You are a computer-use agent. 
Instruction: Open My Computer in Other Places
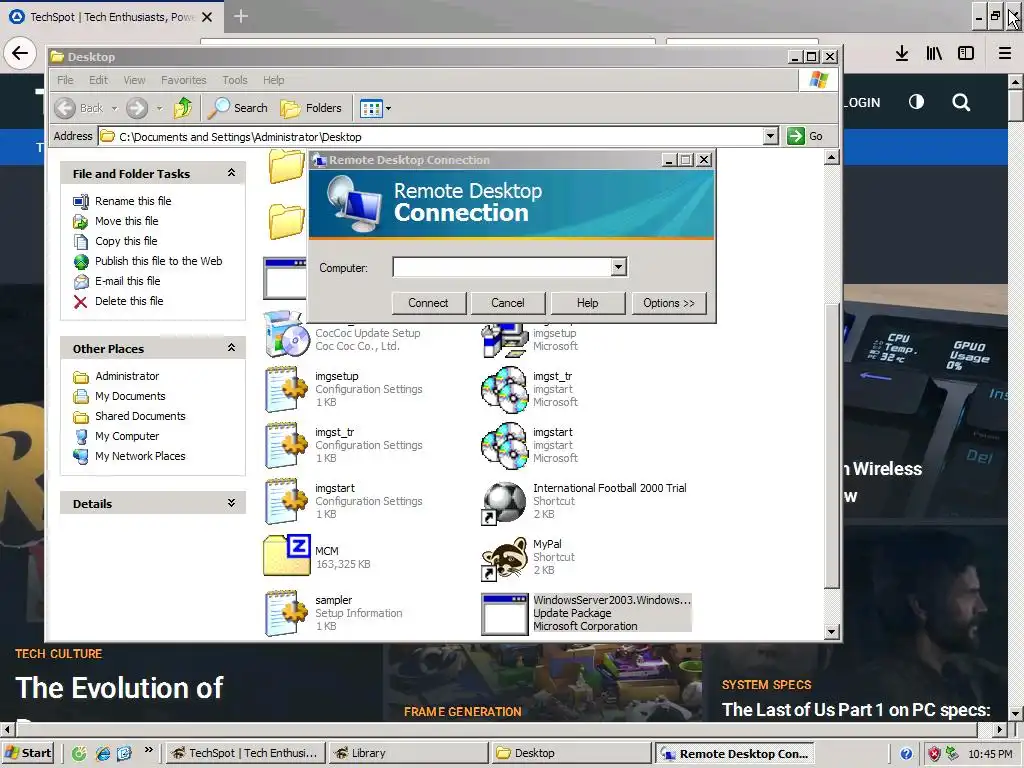click(x=127, y=436)
